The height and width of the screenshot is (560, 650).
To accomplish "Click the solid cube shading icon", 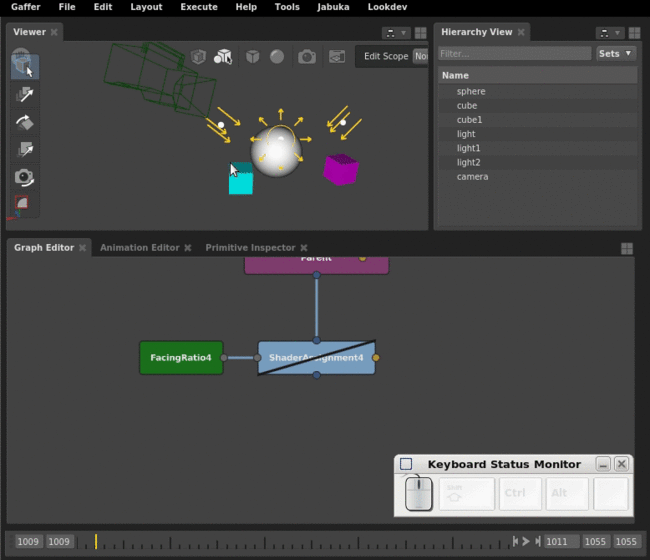I will coord(252,56).
